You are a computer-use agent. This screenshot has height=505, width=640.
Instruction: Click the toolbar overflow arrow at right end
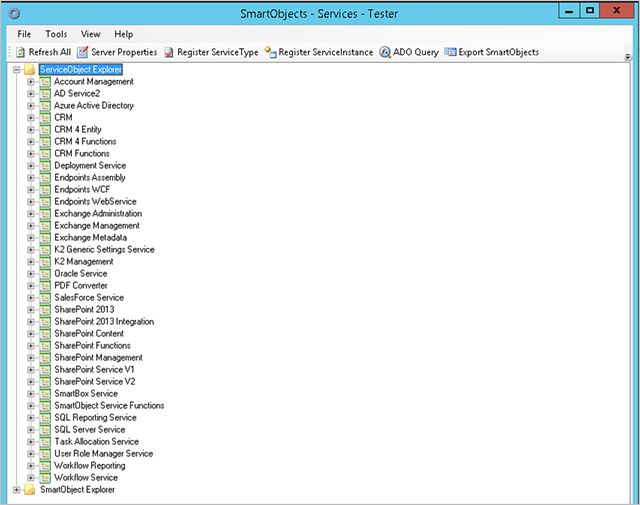pyautogui.click(x=628, y=57)
